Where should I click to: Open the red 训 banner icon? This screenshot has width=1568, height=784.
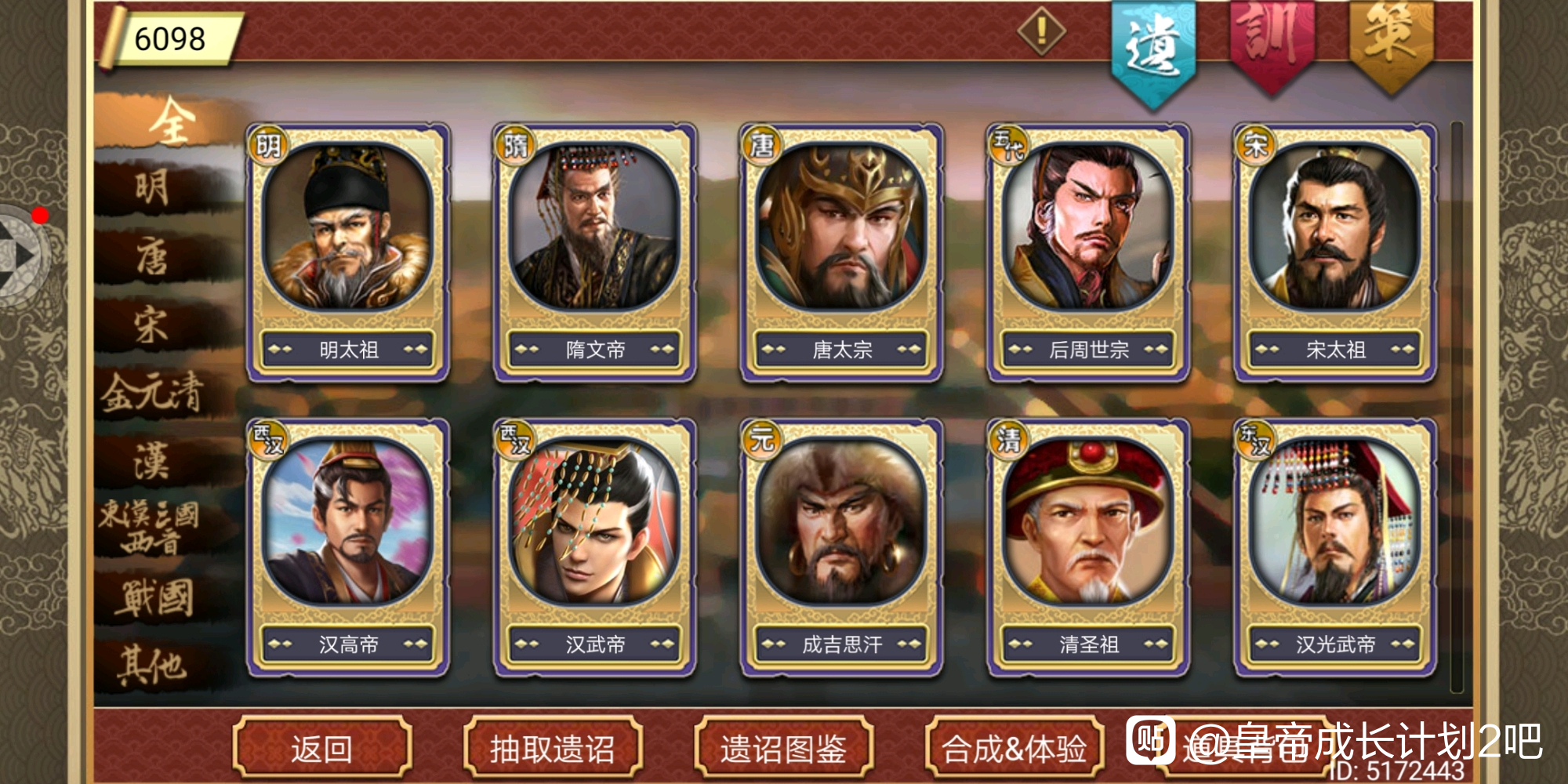click(1271, 45)
